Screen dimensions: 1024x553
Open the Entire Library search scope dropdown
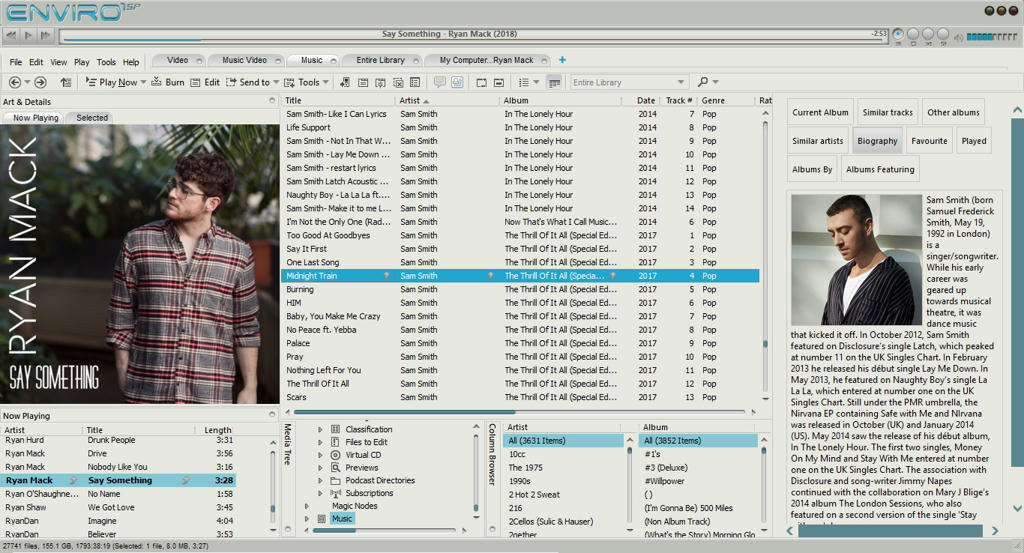coord(680,82)
